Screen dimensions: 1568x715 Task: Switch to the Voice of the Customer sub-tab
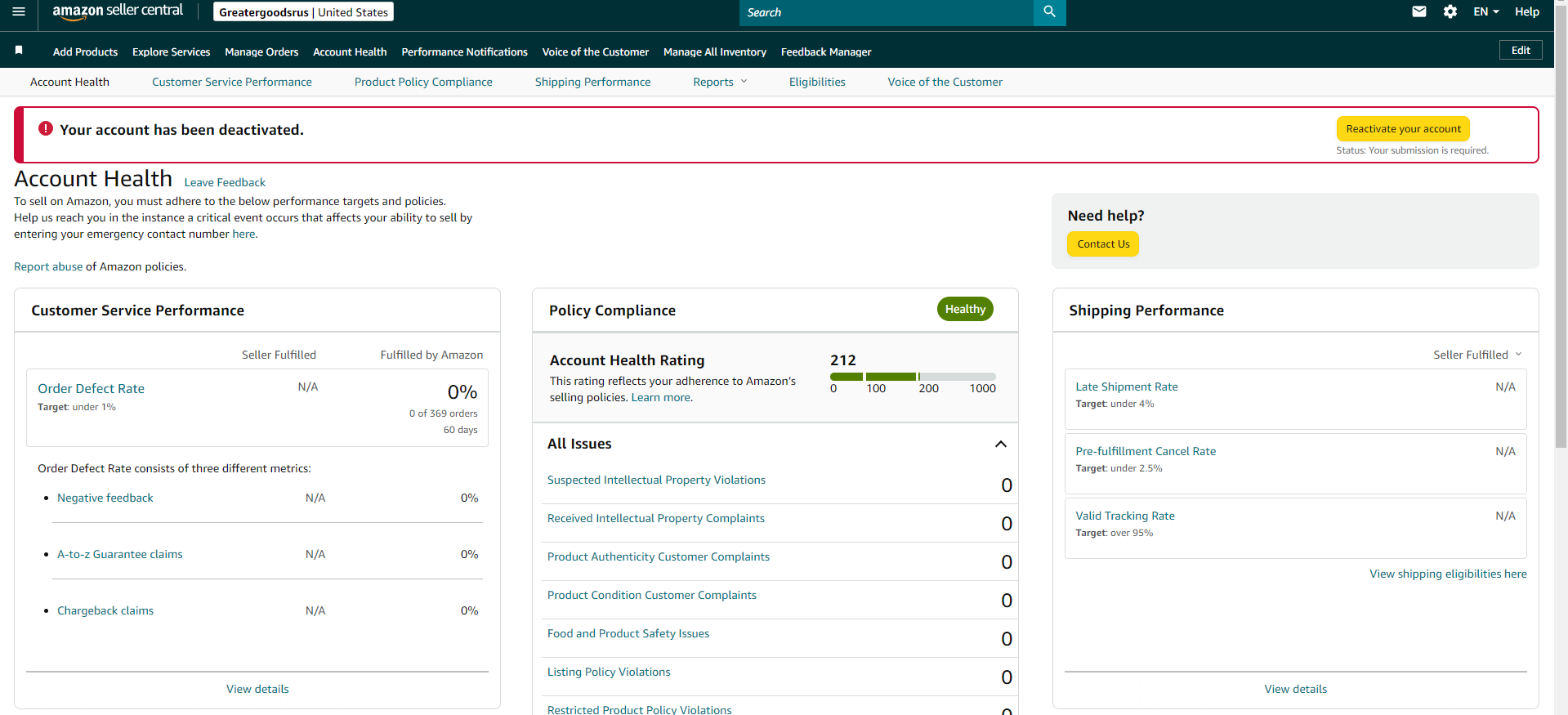pyautogui.click(x=945, y=82)
